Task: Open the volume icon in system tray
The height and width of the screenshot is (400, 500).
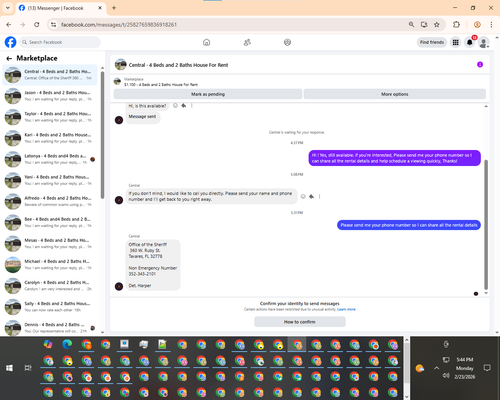Action: (x=446, y=376)
